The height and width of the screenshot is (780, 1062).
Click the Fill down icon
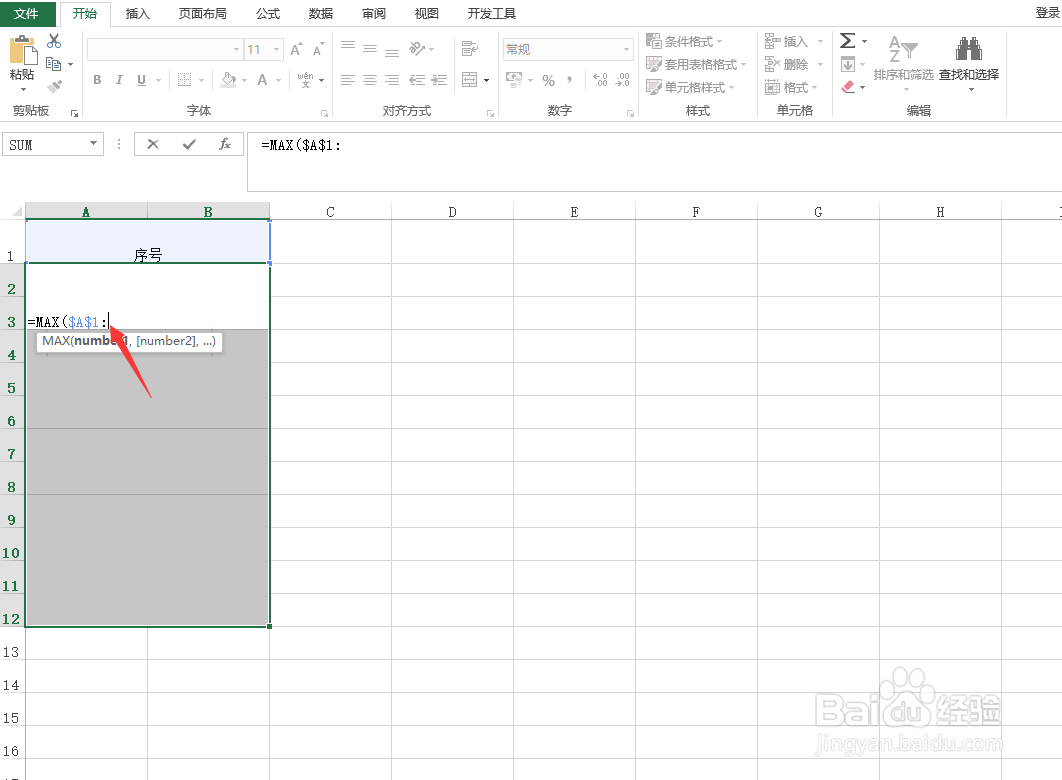tap(847, 64)
